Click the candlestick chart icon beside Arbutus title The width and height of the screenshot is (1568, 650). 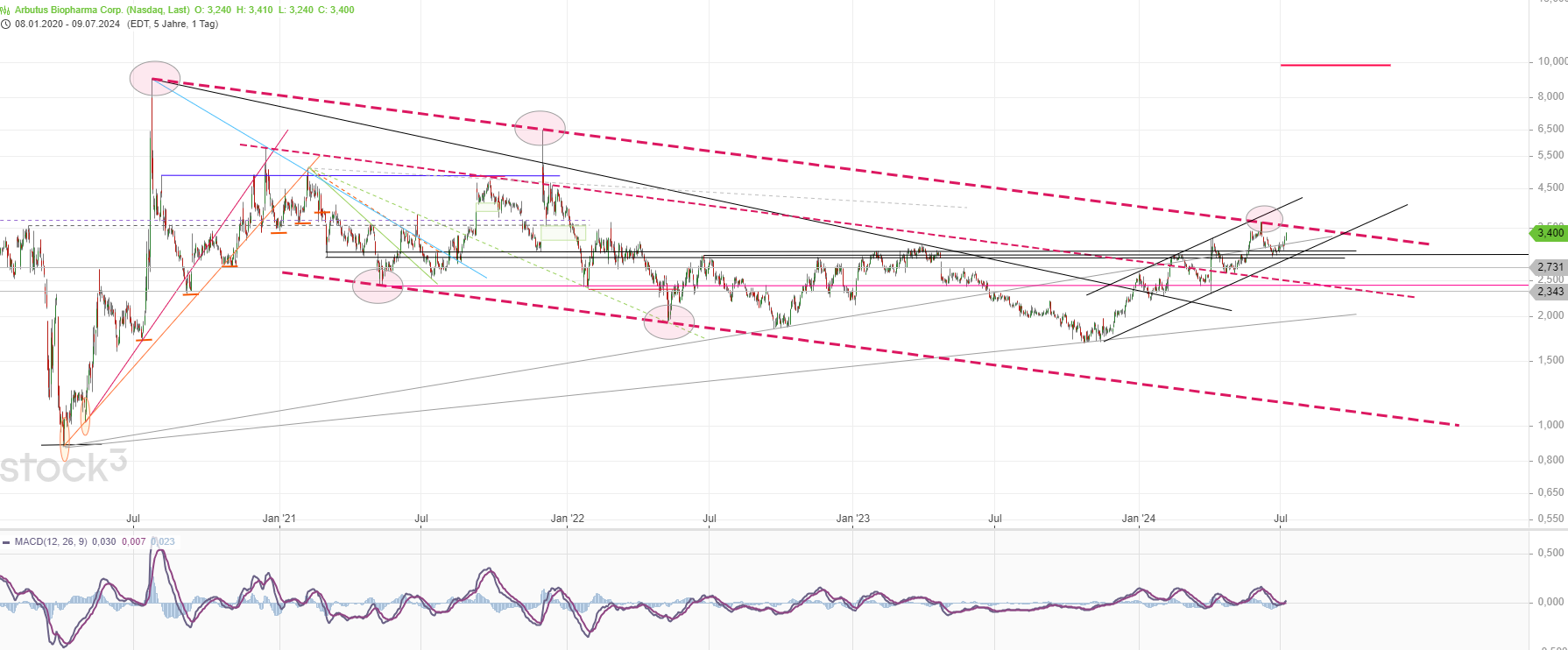pos(5,10)
